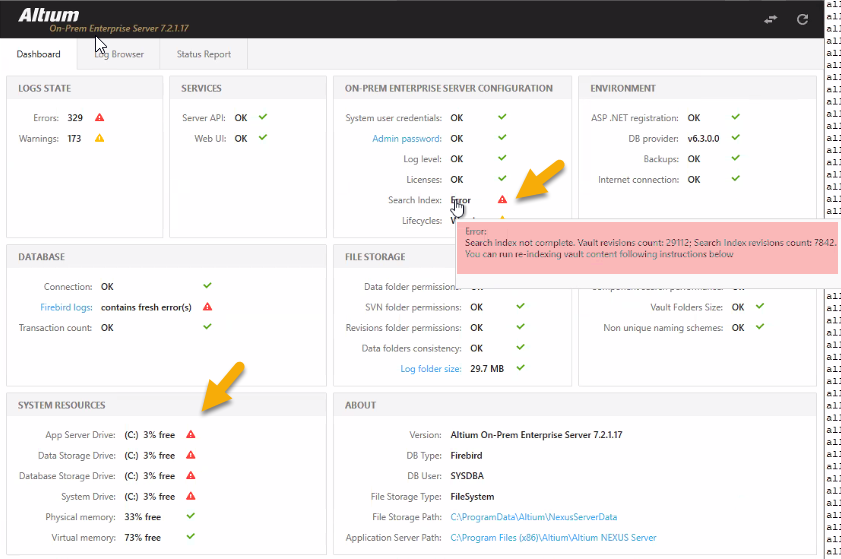Click the Search Index error icon
This screenshot has height=559, width=841.
click(502, 200)
